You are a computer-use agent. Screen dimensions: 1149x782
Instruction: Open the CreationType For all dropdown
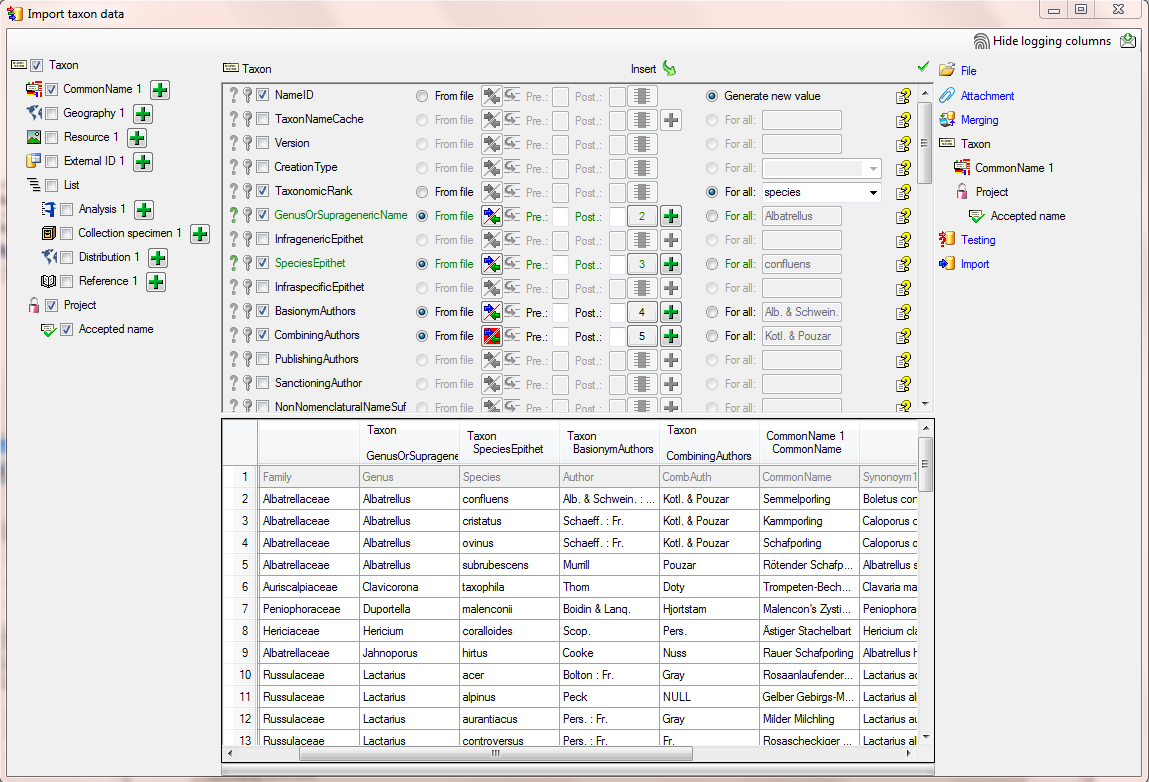pos(873,168)
